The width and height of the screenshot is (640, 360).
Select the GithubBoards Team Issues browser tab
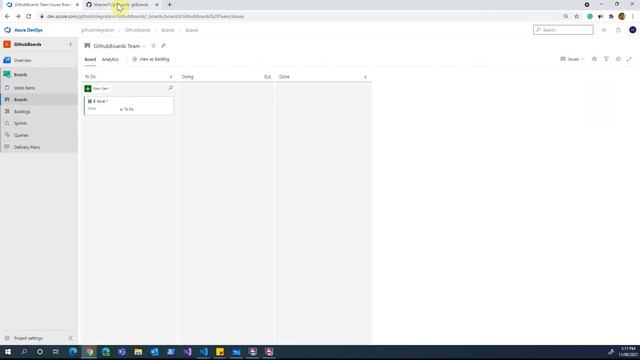(x=42, y=4)
